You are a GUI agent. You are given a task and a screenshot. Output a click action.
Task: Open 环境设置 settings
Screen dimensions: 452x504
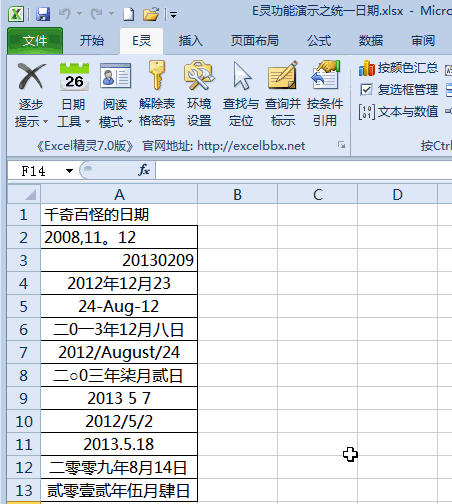199,95
